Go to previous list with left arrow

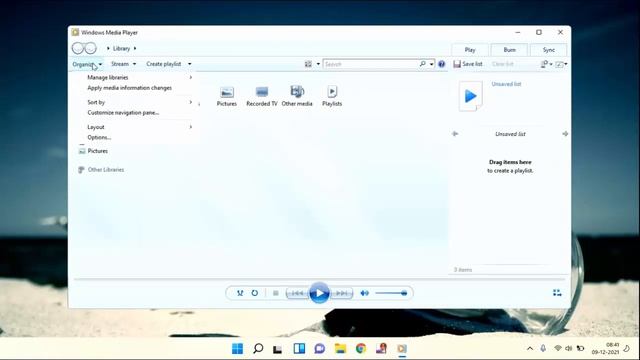455,134
